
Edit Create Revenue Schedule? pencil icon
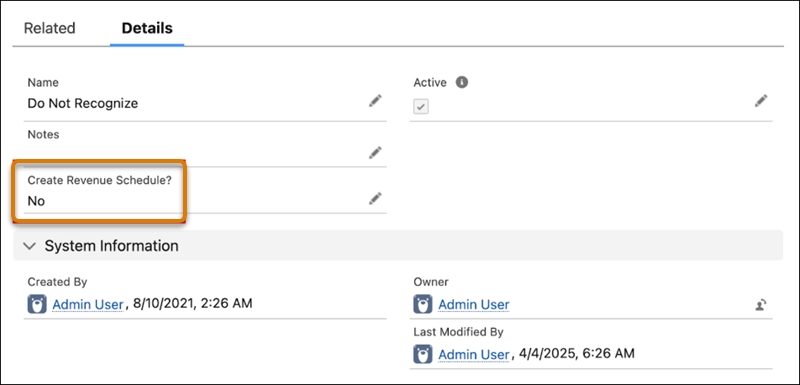(375, 198)
